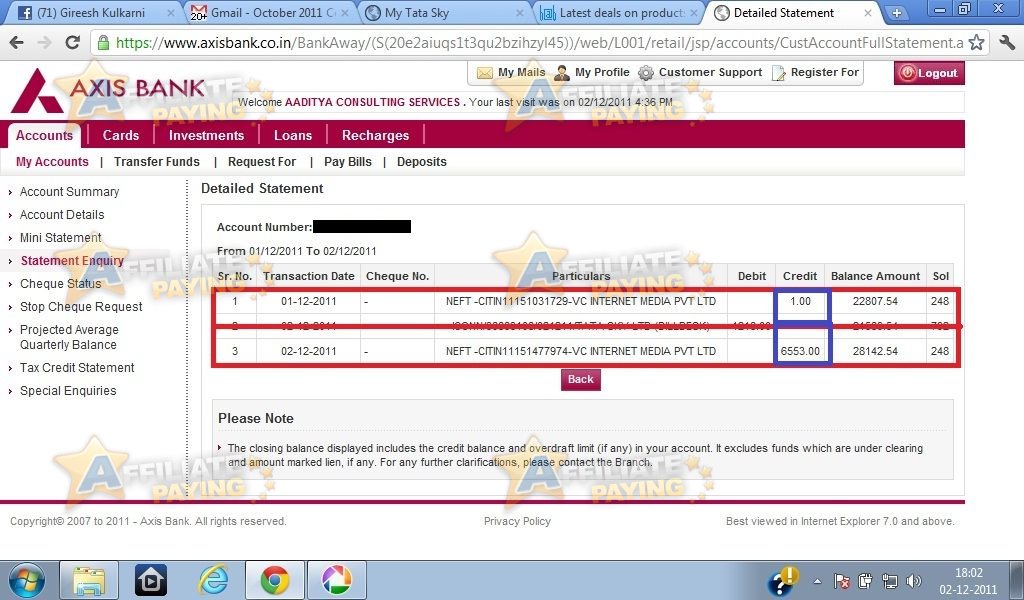Screen dimensions: 1024x600
Task: Open the Recharges main tab
Action: tap(376, 135)
